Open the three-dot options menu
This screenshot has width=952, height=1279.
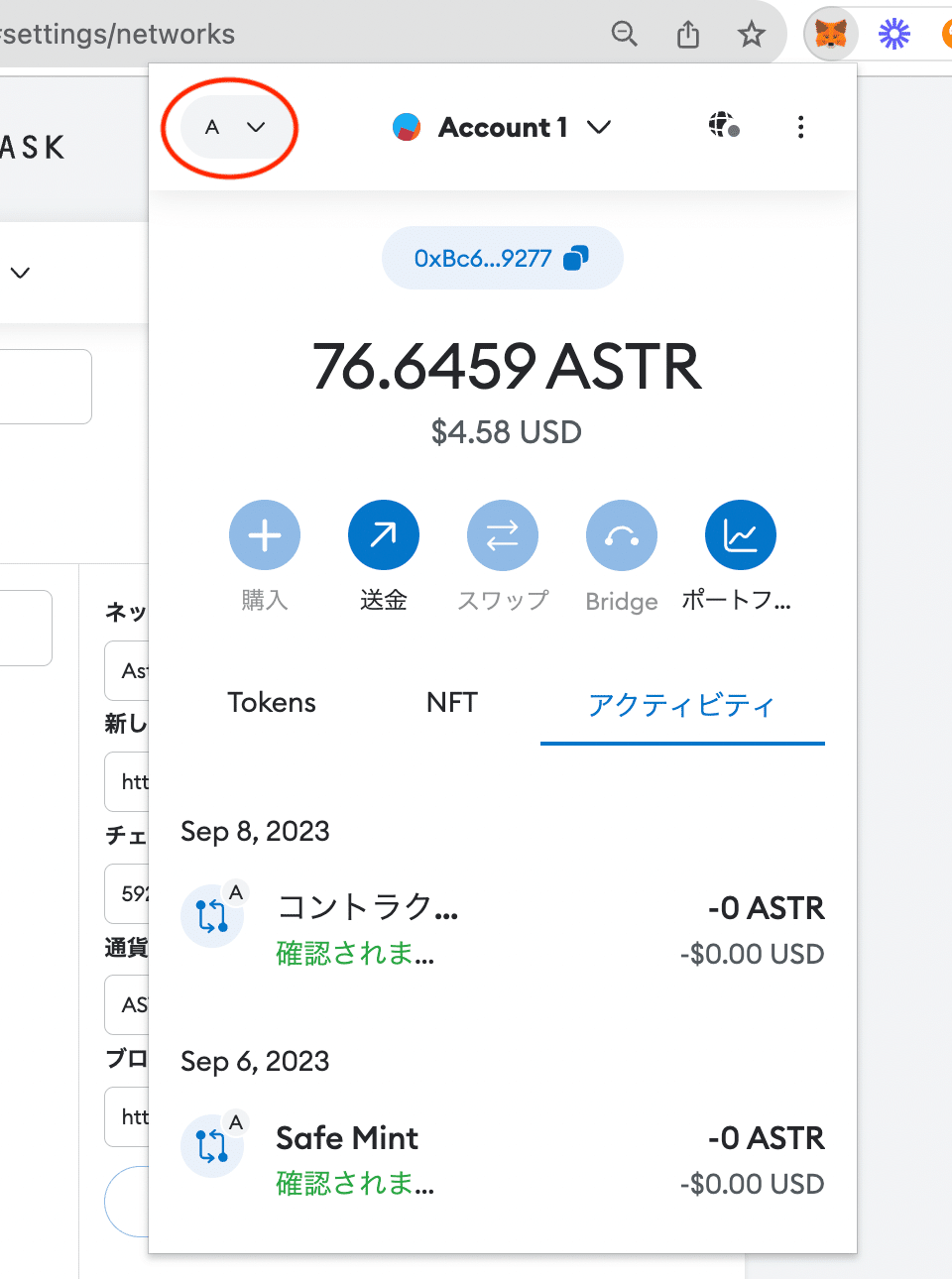[x=800, y=127]
